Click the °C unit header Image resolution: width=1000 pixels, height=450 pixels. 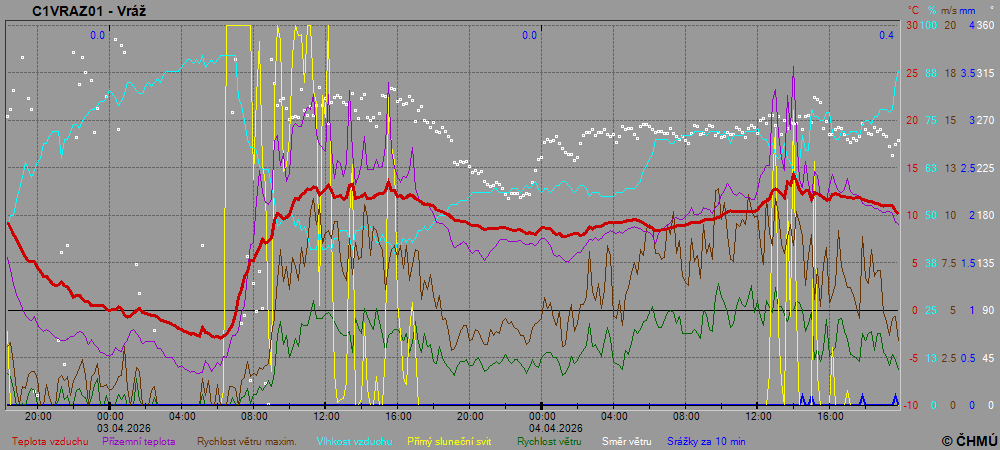pos(912,9)
